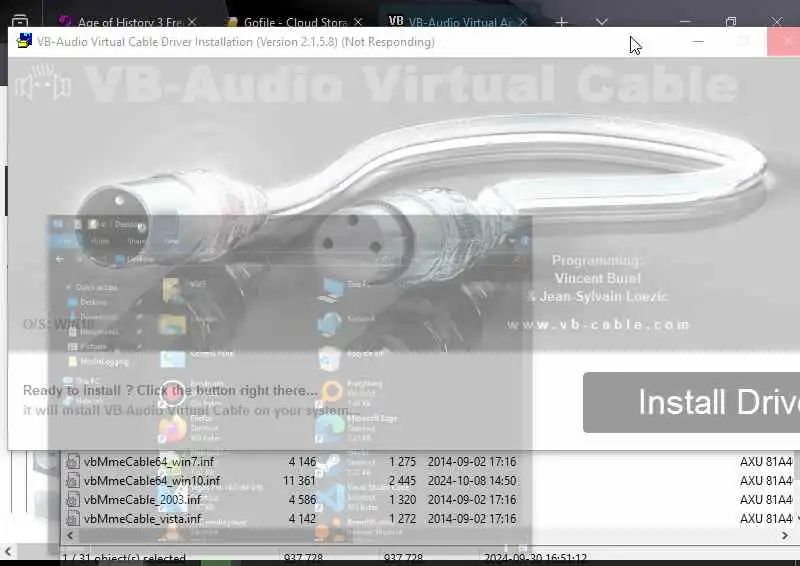Click the vbMmeCable64_win7.inf file icon
Image resolution: width=800 pixels, height=566 pixels.
(73, 462)
